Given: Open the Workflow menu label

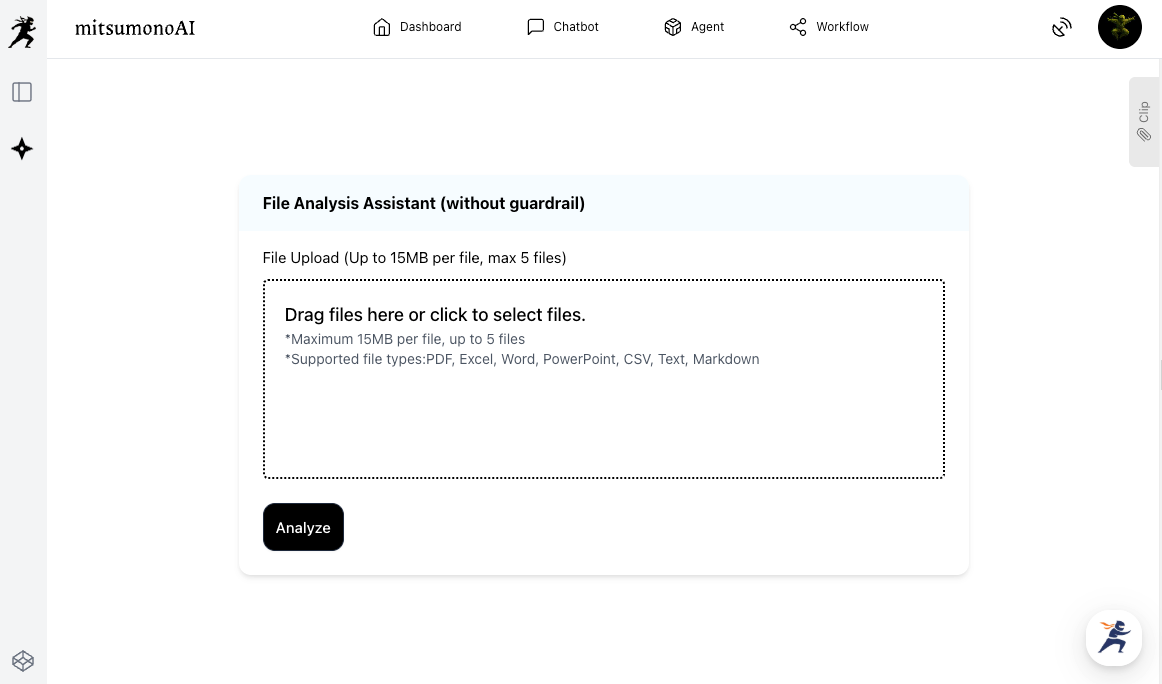Looking at the screenshot, I should point(842,27).
